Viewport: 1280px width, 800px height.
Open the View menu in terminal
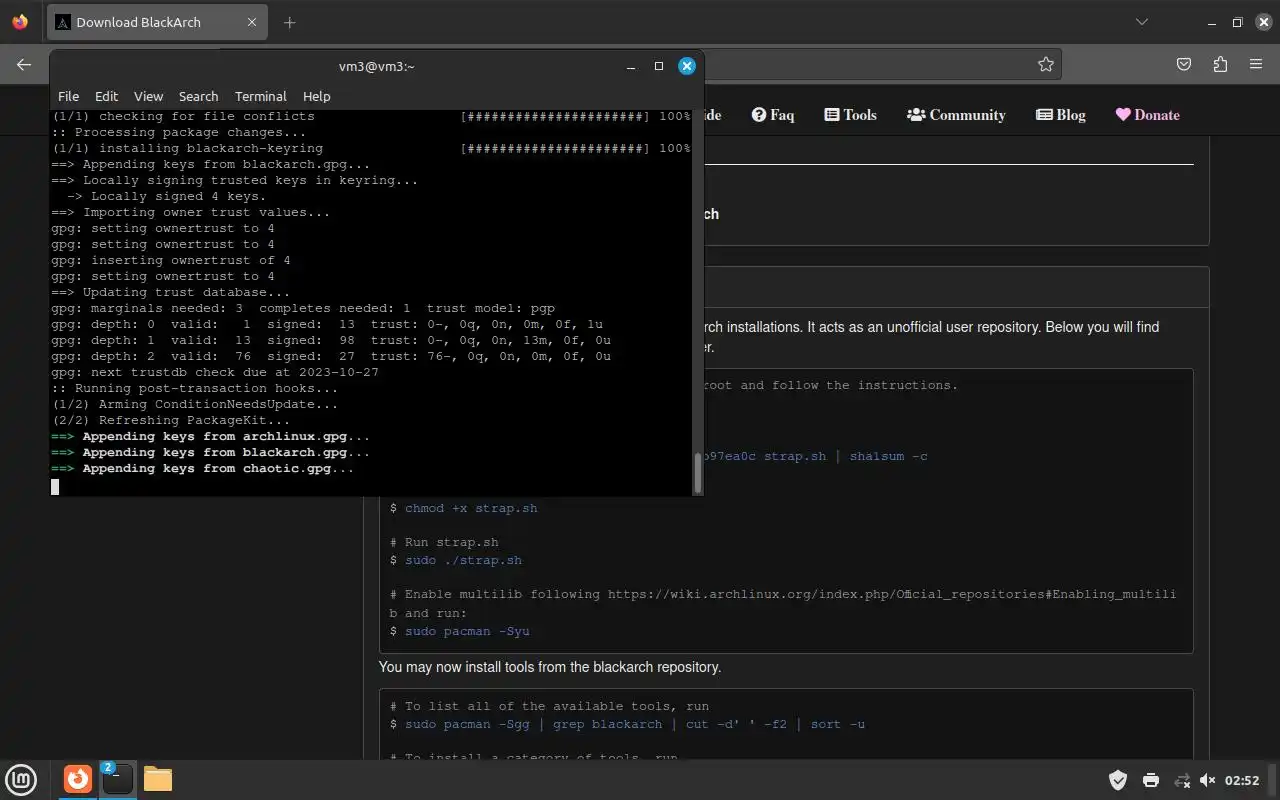click(x=148, y=96)
